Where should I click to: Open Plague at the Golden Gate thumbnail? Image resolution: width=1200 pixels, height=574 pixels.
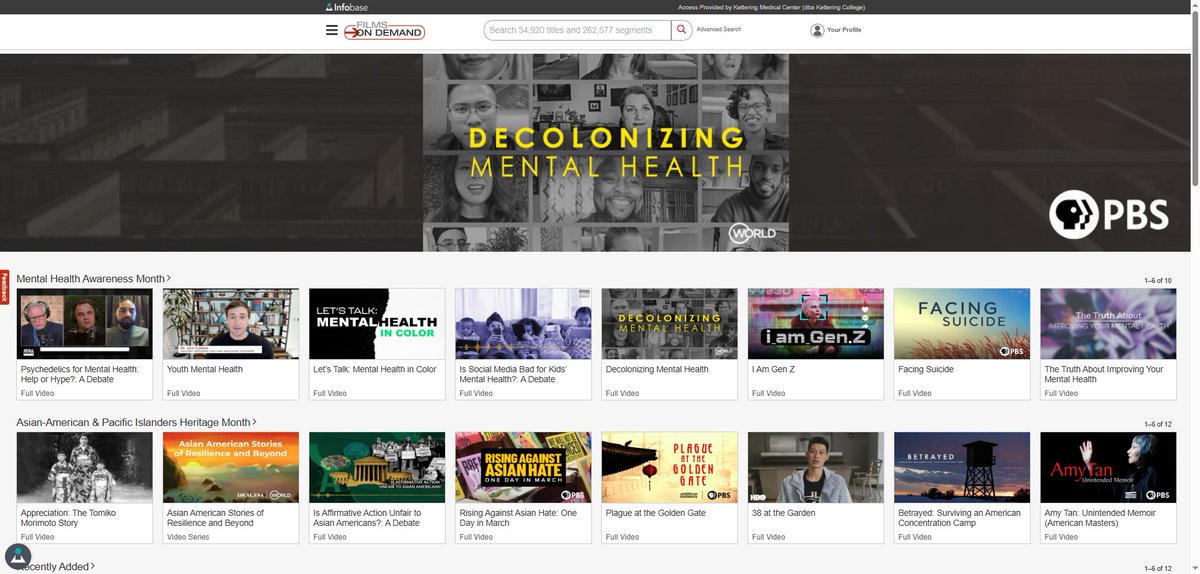[669, 467]
